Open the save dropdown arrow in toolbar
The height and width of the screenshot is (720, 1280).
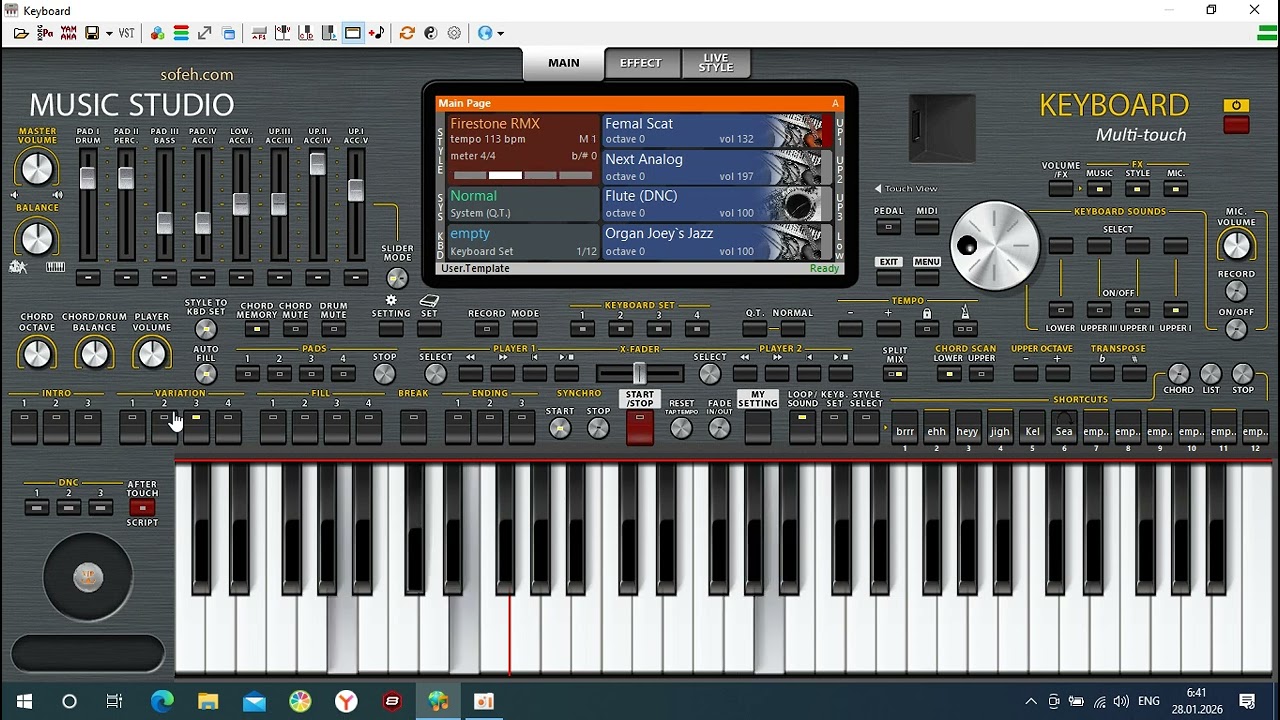(x=108, y=33)
